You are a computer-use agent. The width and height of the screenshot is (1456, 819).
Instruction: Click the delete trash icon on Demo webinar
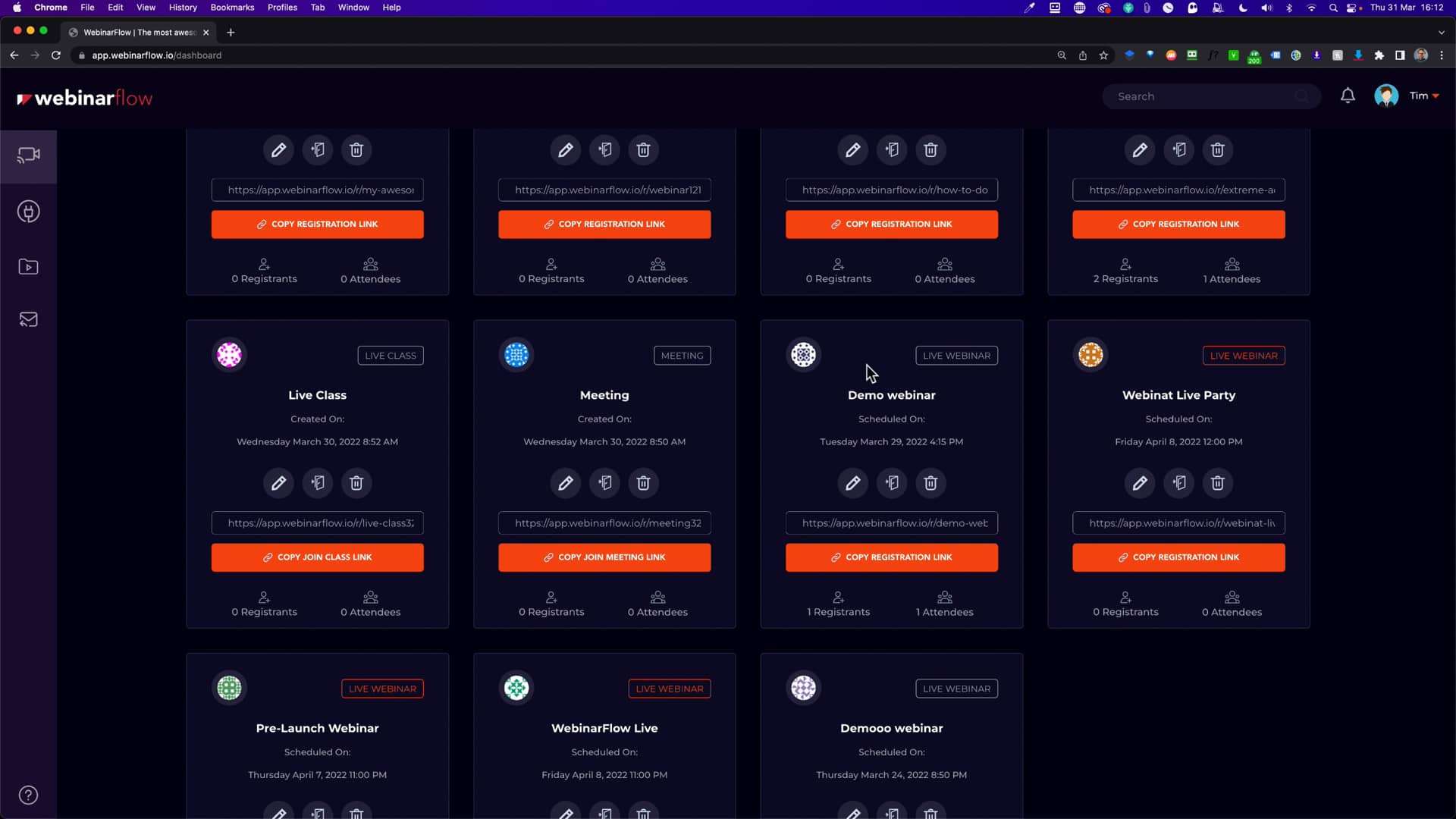coord(930,483)
